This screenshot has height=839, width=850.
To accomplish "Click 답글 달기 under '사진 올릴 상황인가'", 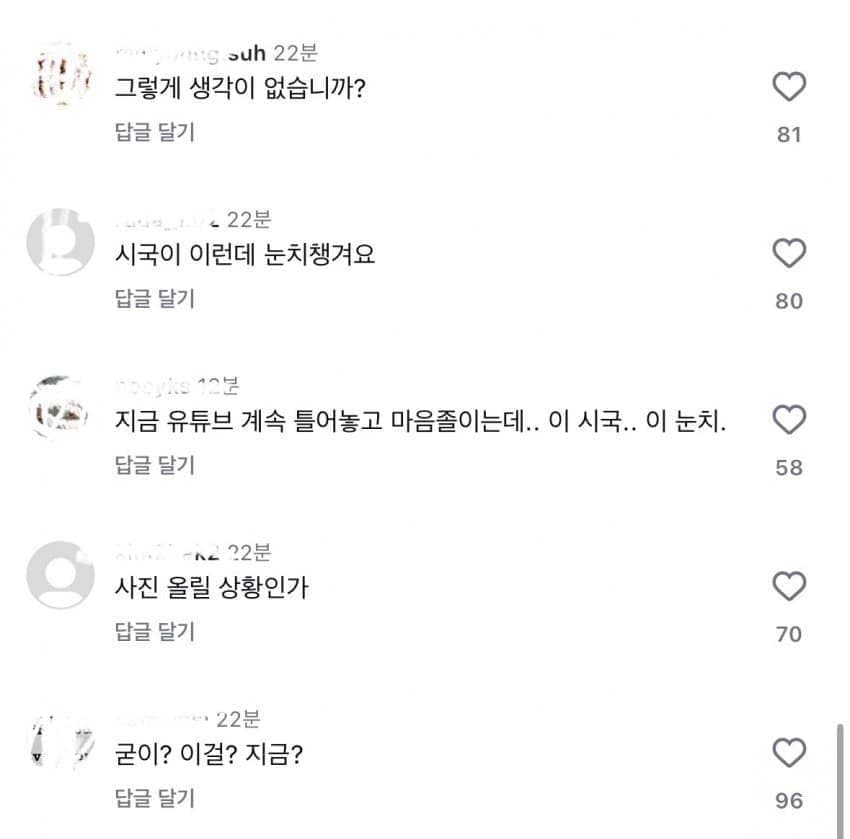I will pyautogui.click(x=155, y=631).
